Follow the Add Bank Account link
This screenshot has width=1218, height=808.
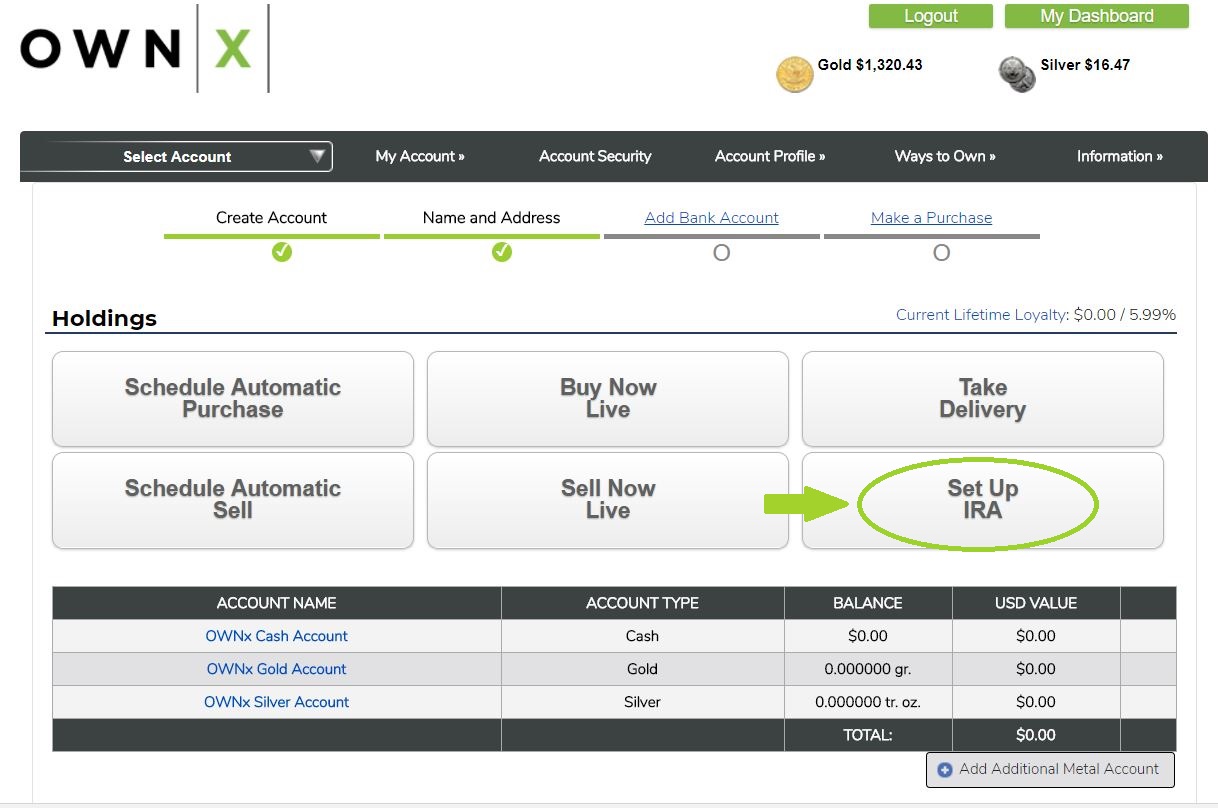(712, 218)
